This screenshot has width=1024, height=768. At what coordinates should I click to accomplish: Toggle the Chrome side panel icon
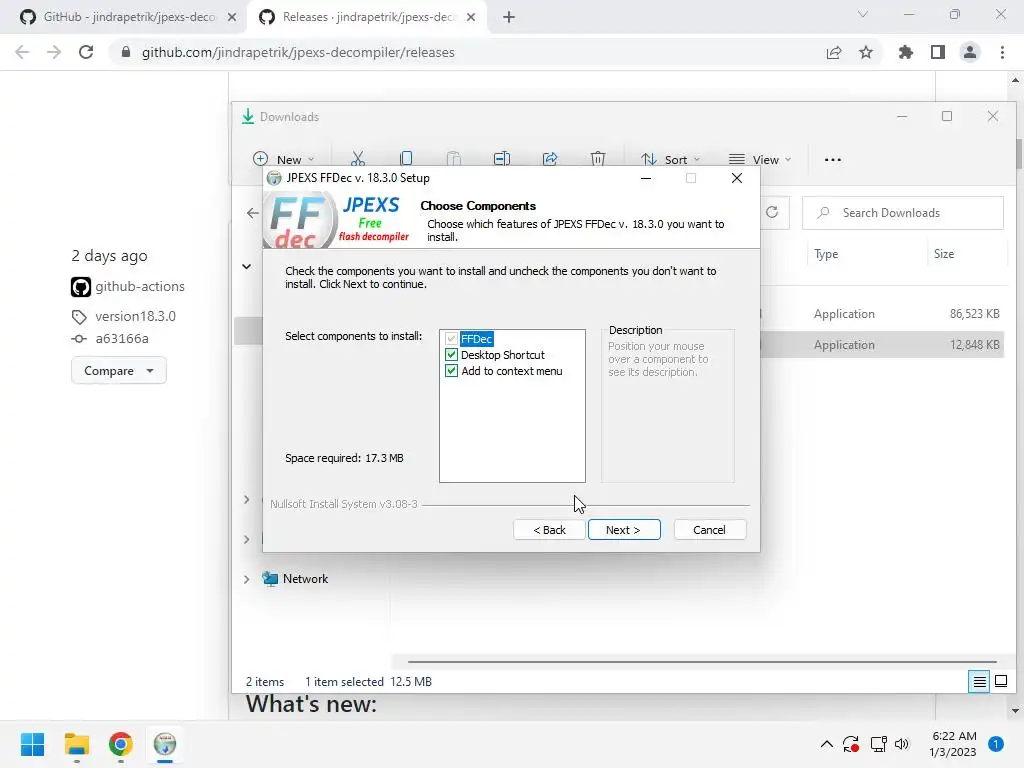click(x=938, y=52)
